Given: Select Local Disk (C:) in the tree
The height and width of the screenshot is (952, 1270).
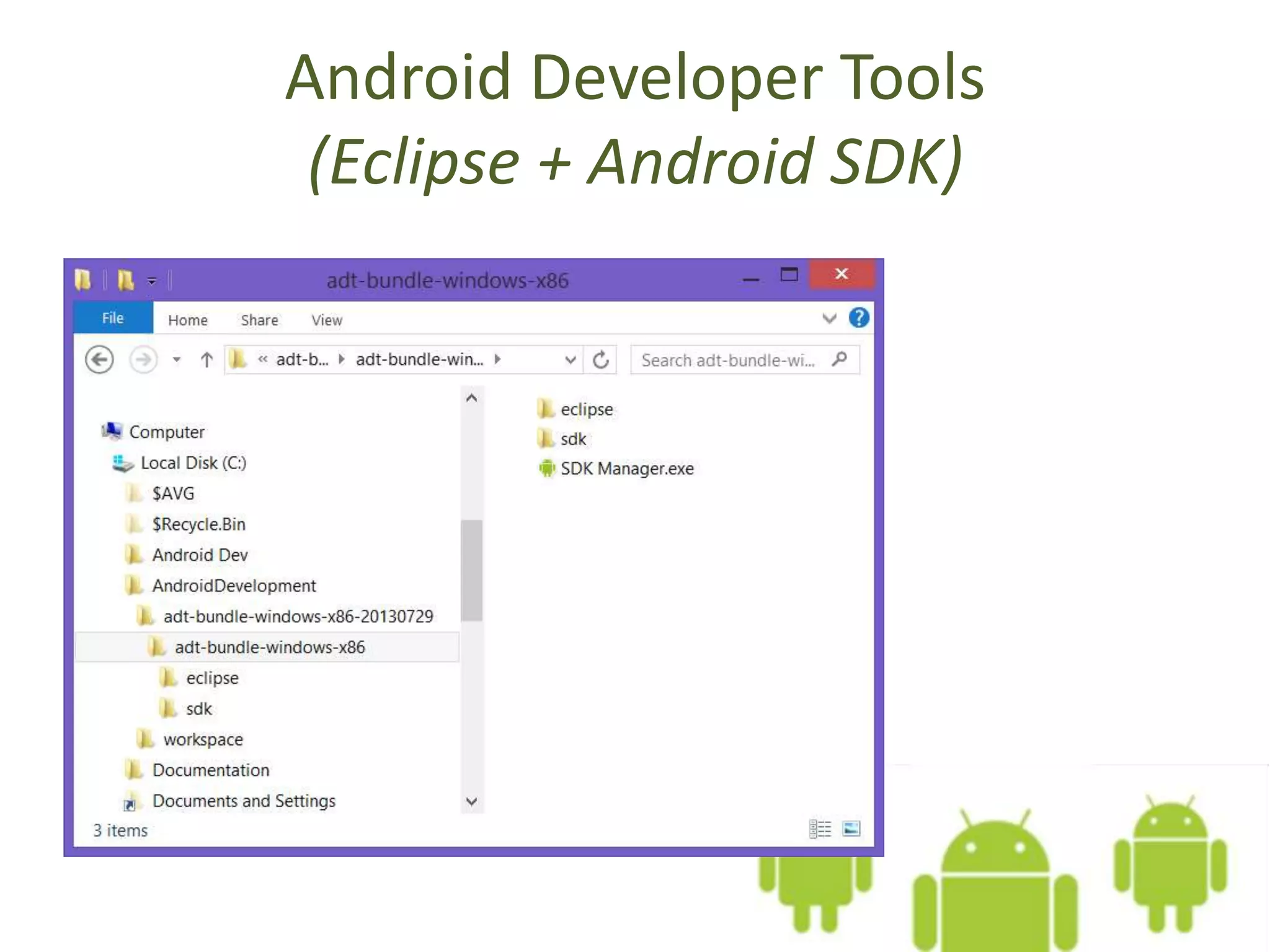Looking at the screenshot, I should (179, 462).
